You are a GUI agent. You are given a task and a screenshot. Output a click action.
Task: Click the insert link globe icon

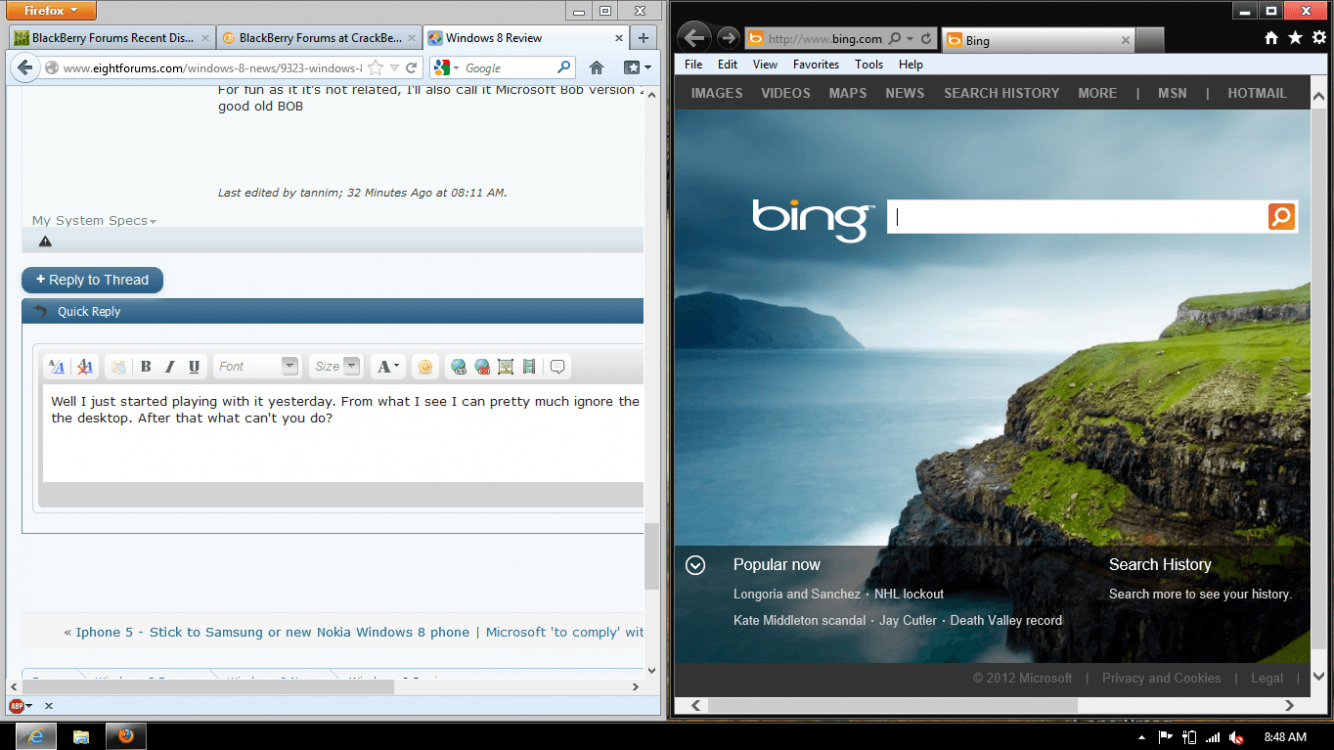(458, 367)
